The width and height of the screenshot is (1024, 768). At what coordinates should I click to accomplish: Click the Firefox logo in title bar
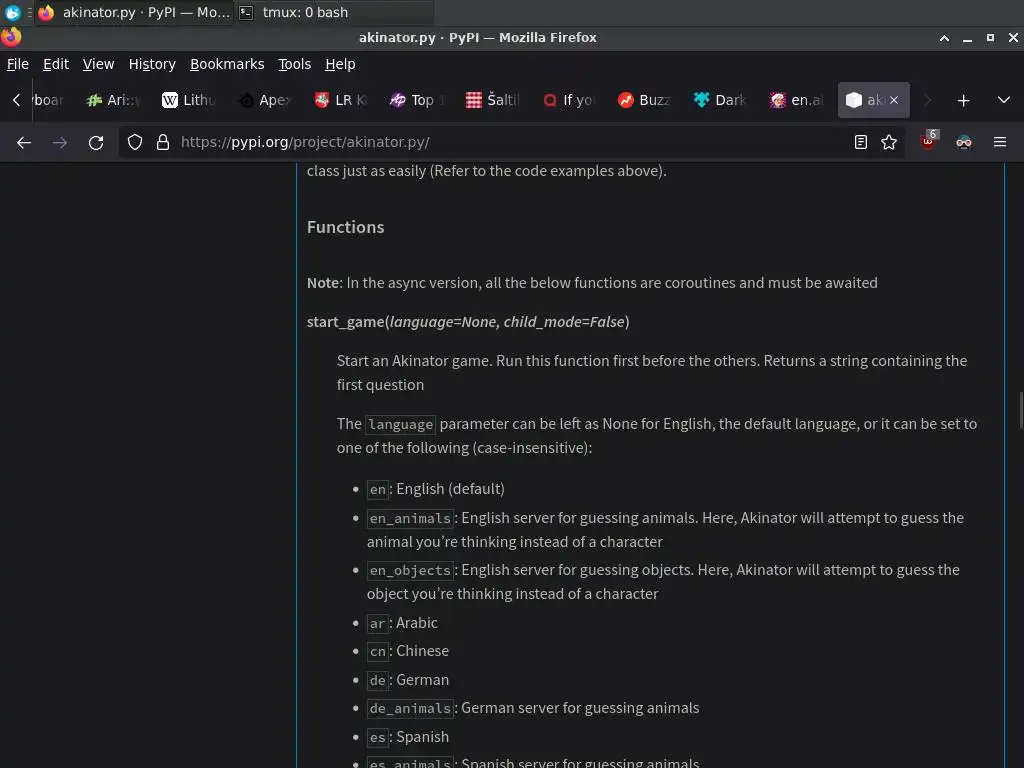(11, 37)
